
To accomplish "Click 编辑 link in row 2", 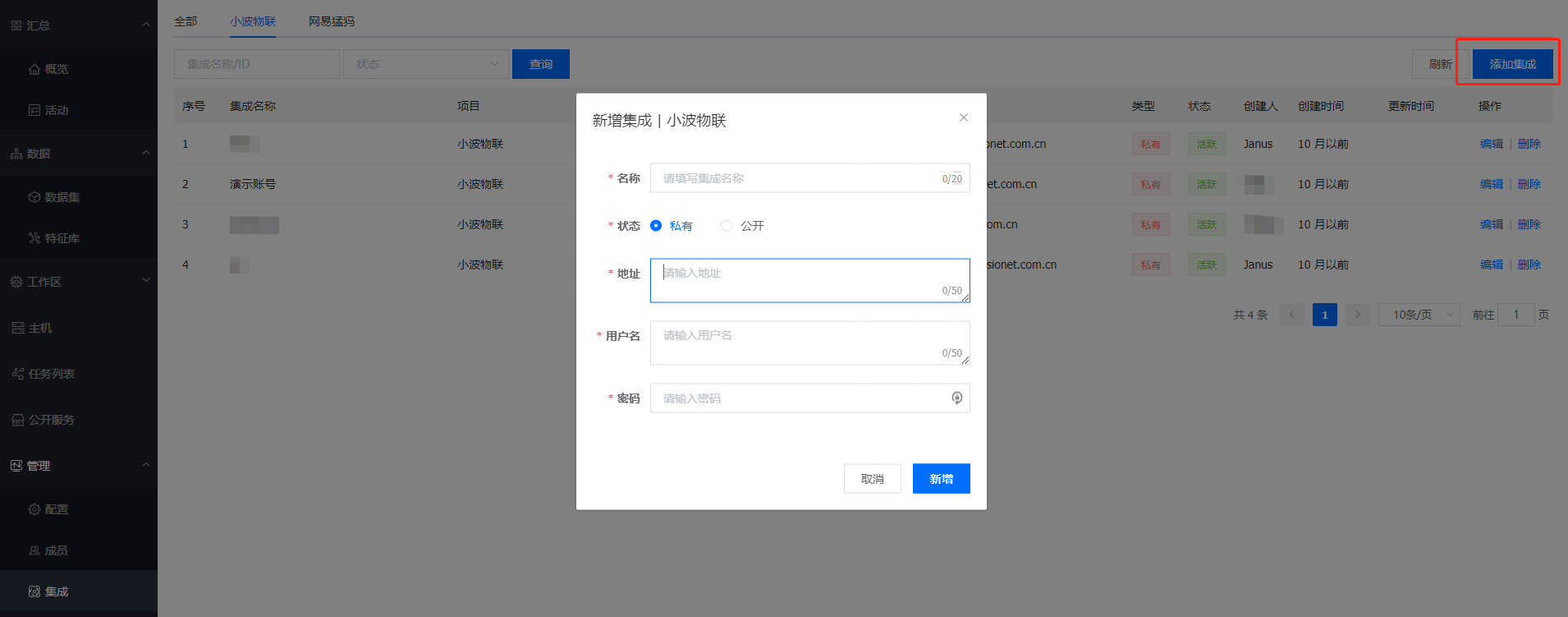I will (1492, 184).
